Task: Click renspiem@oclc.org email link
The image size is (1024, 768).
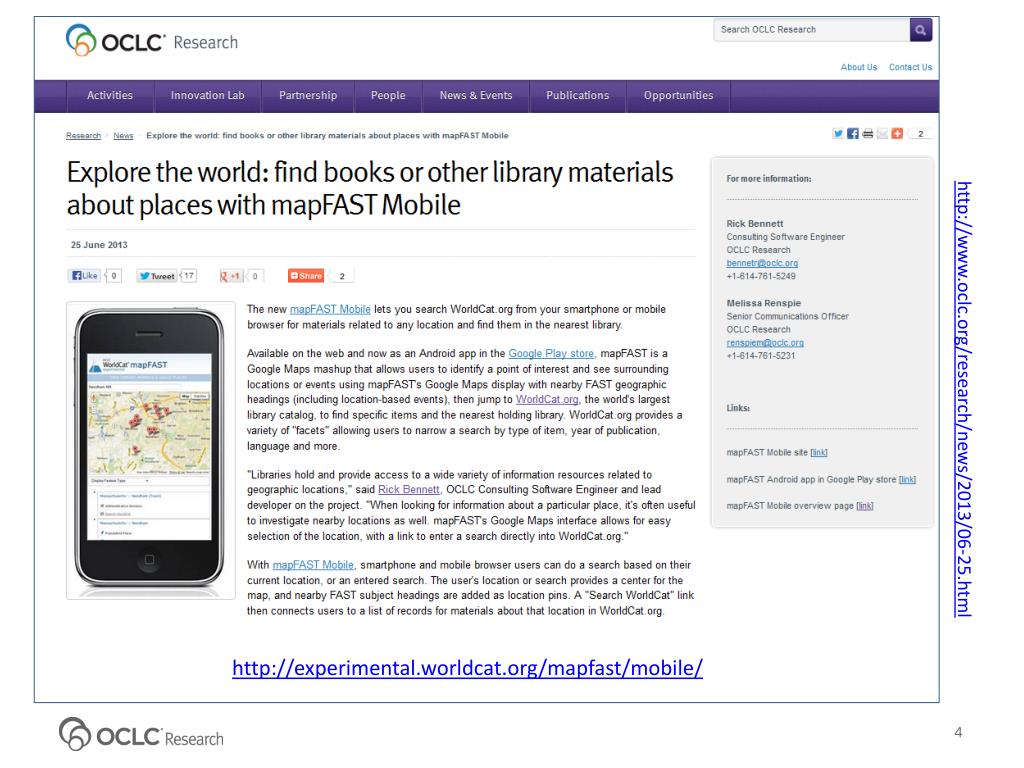Action: pos(765,343)
